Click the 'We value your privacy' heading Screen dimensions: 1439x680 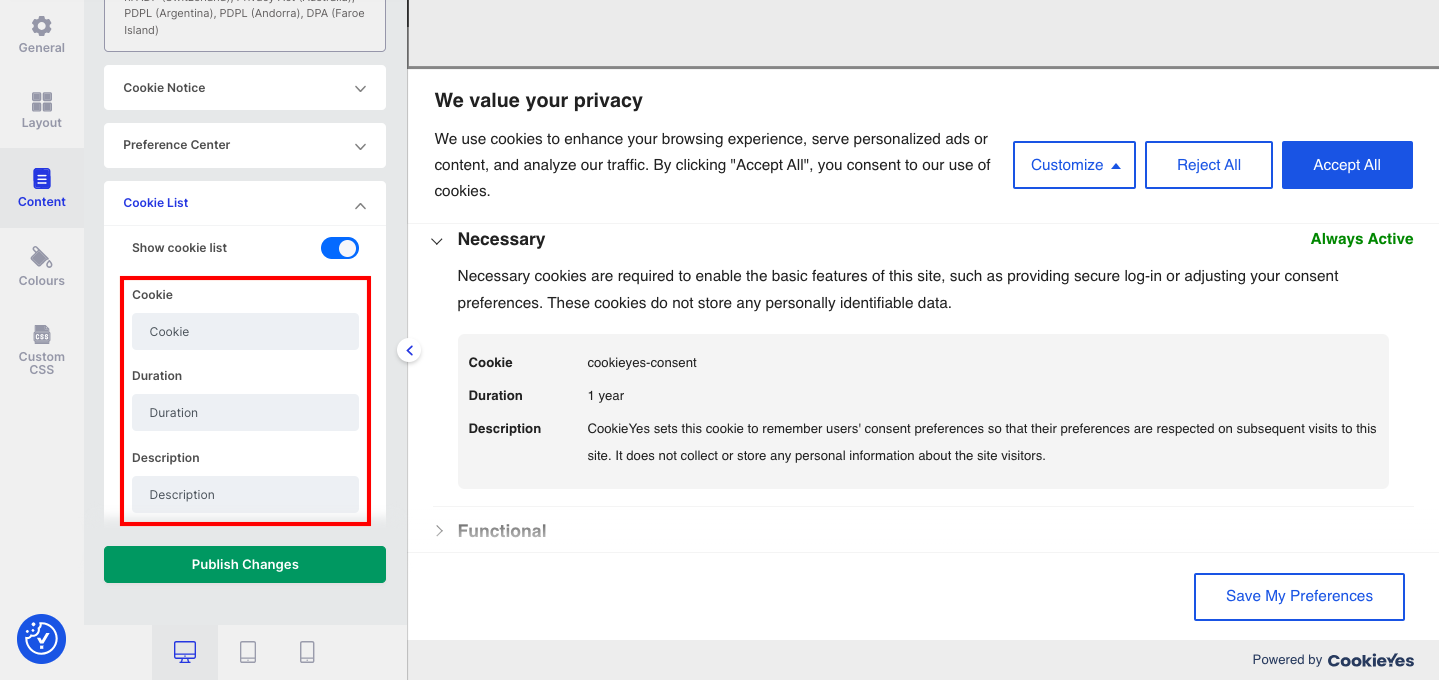(538, 101)
